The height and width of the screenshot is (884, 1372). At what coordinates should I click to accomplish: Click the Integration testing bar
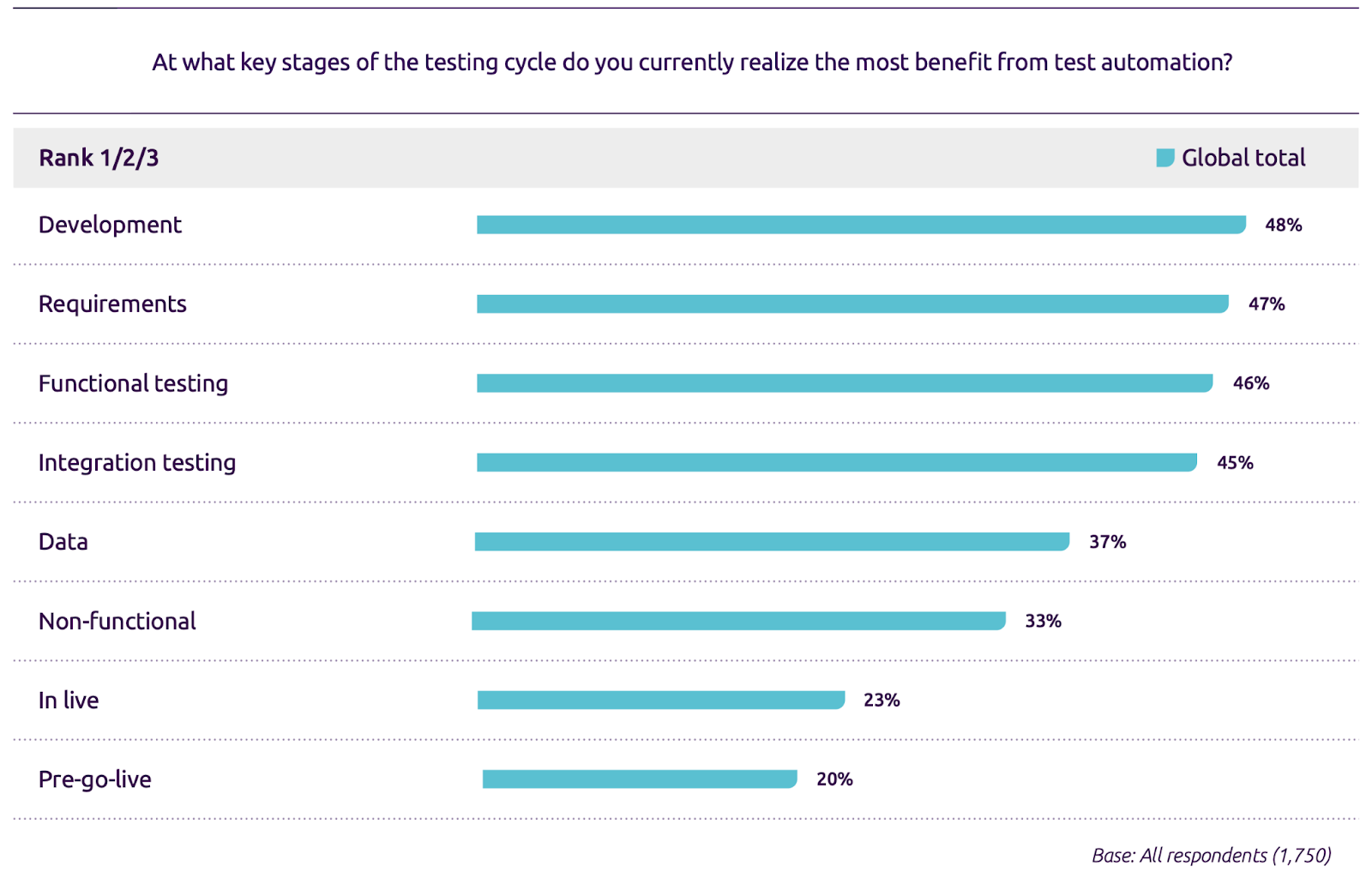837,462
